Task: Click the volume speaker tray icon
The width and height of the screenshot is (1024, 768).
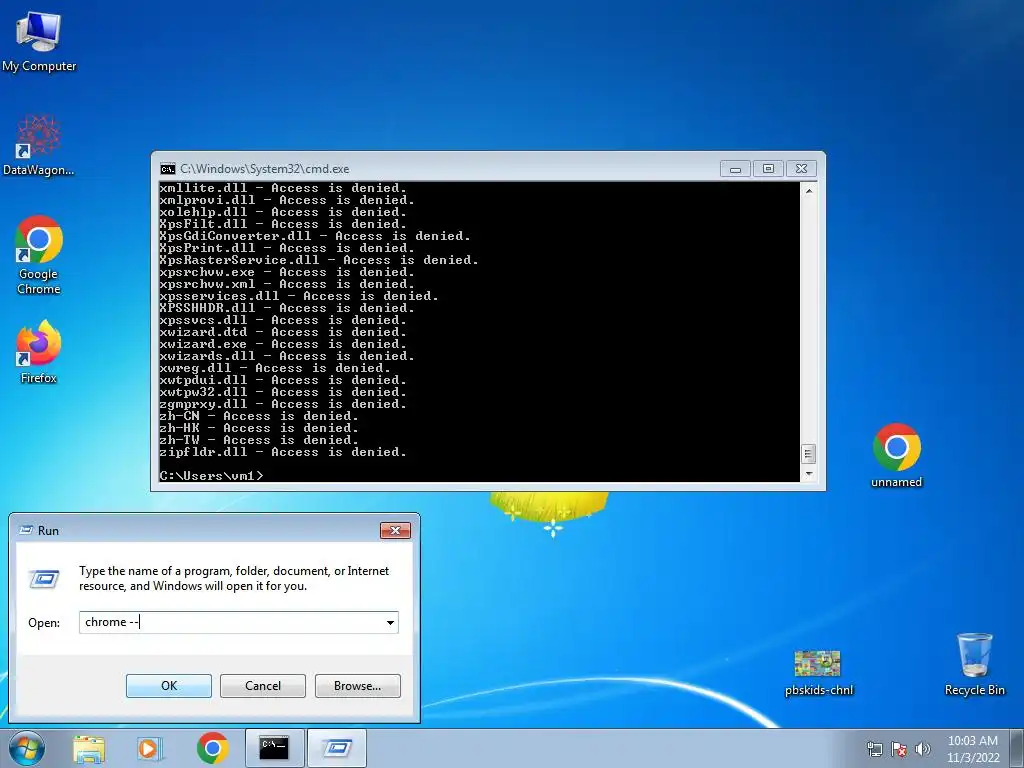Action: (x=923, y=749)
